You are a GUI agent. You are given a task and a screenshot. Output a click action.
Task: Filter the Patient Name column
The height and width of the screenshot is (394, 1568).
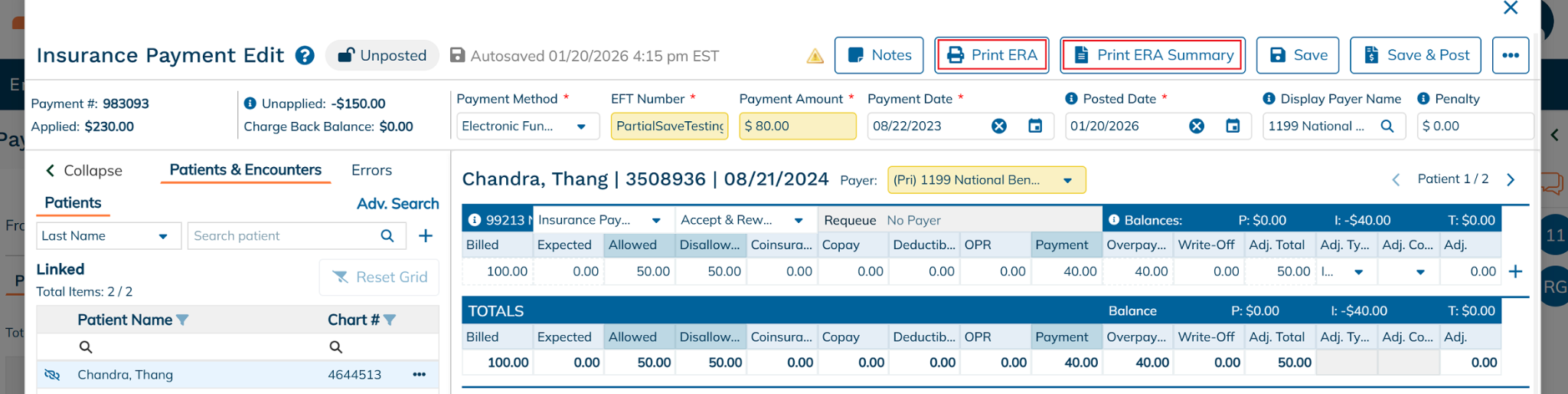point(183,320)
